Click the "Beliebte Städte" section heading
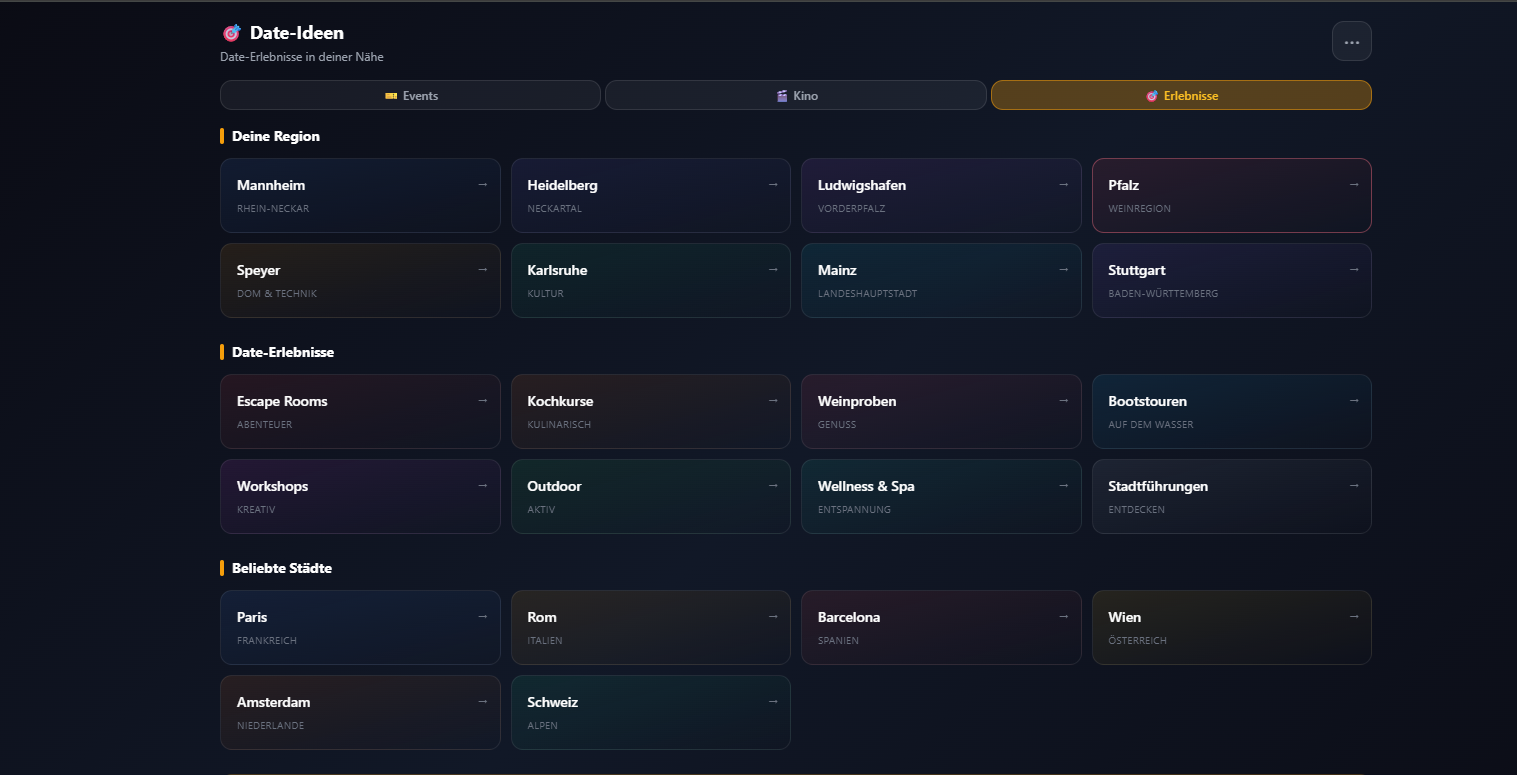Viewport: 1517px width, 775px height. coord(282,568)
